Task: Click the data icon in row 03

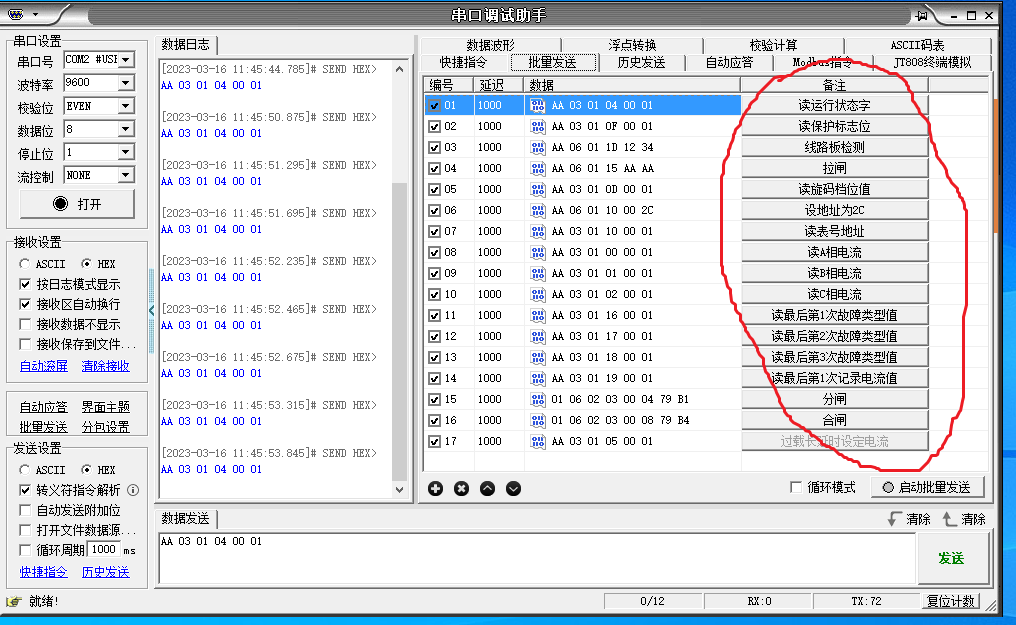Action: pyautogui.click(x=537, y=147)
